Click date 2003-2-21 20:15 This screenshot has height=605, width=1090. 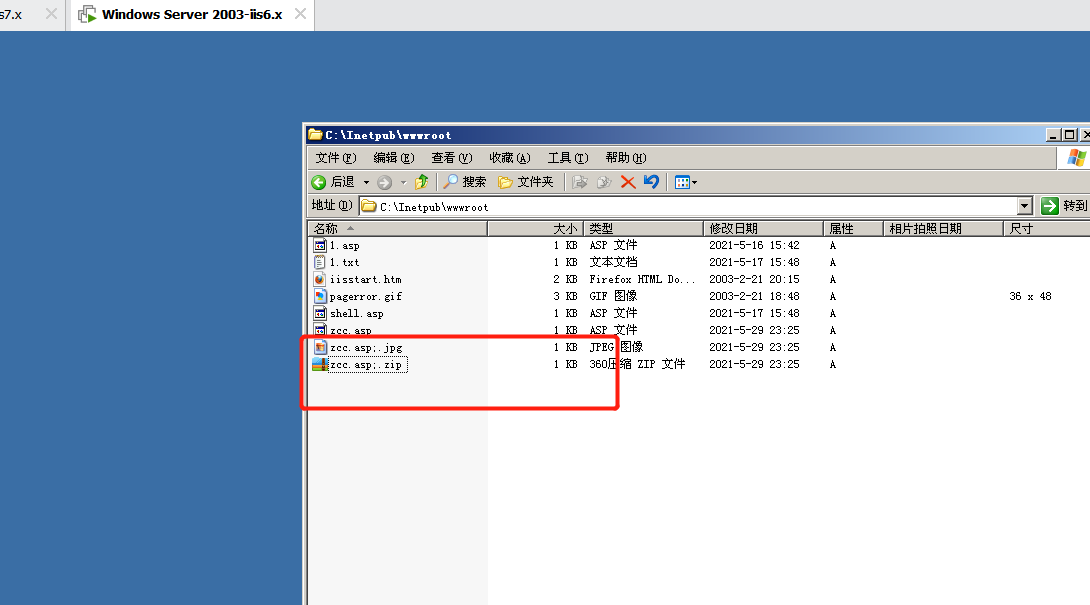tap(754, 280)
